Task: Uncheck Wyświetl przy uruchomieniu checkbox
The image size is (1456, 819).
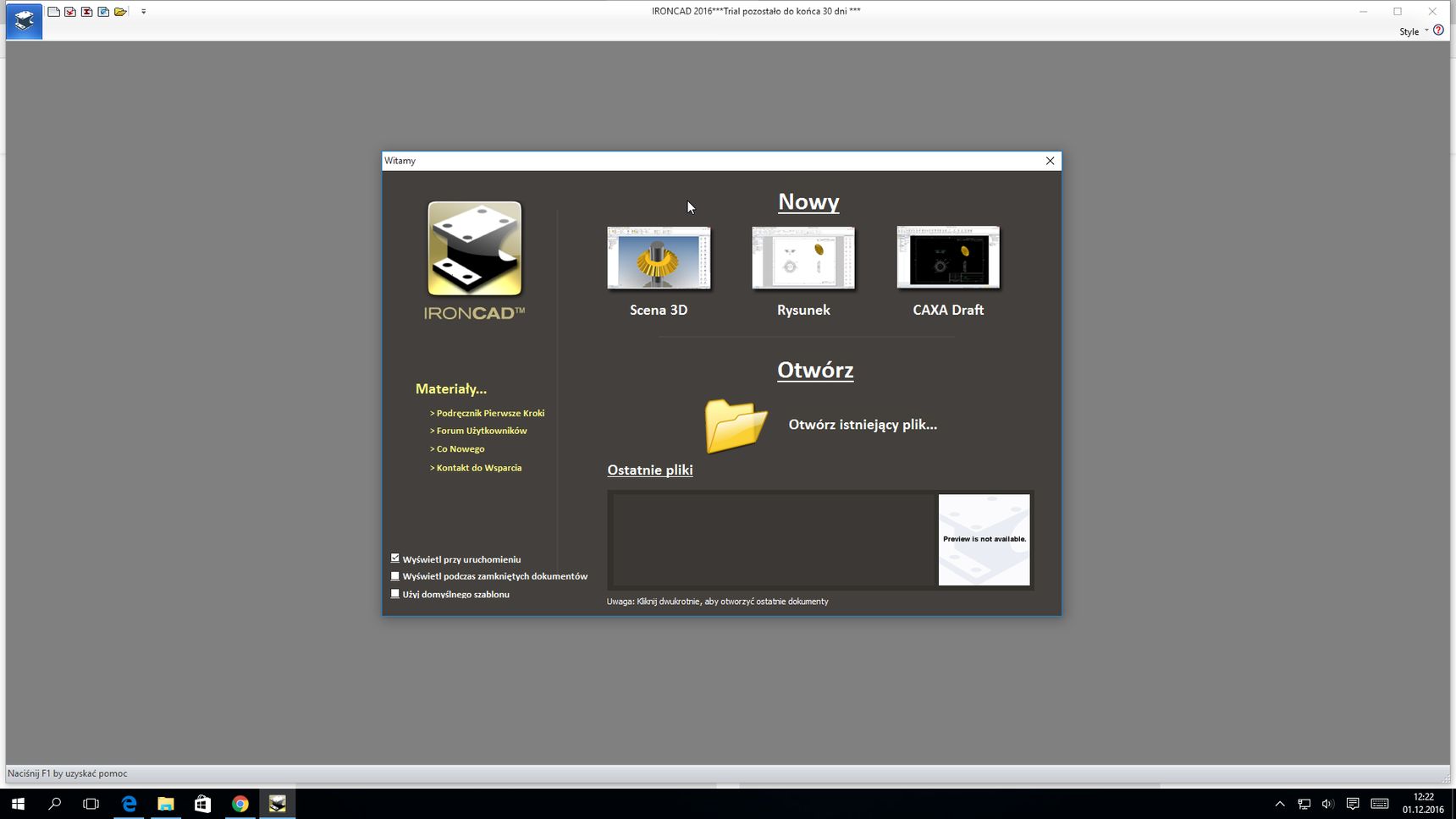Action: pyautogui.click(x=394, y=558)
